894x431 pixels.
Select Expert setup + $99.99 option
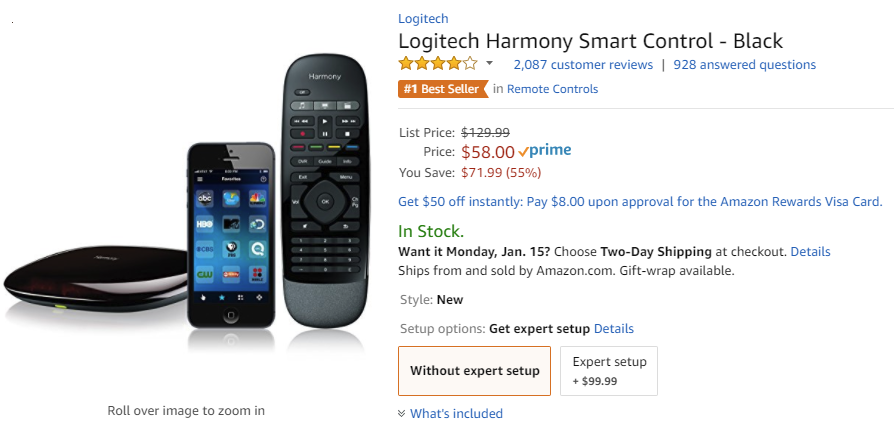[x=609, y=370]
